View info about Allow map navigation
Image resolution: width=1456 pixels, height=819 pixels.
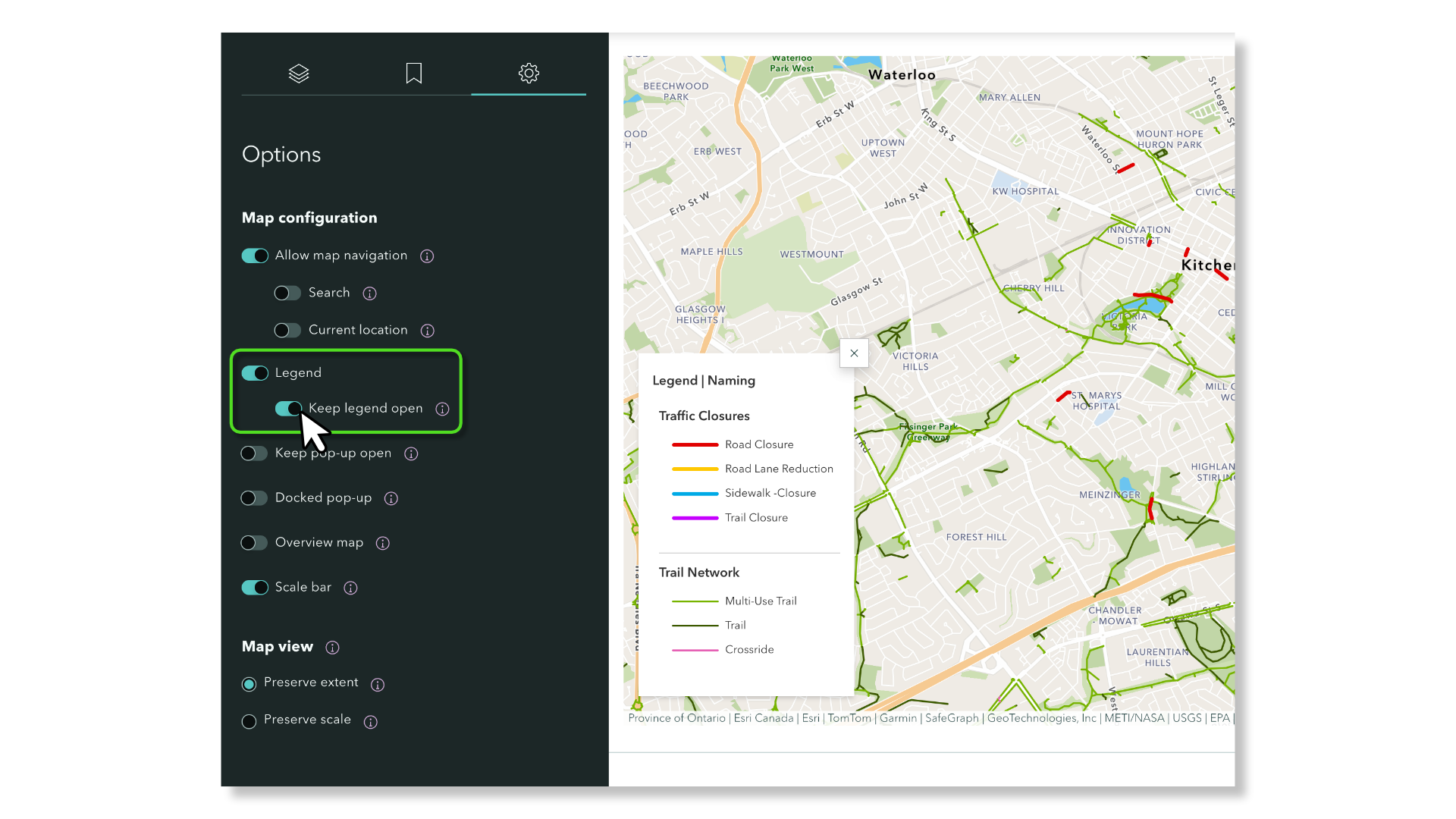(426, 256)
